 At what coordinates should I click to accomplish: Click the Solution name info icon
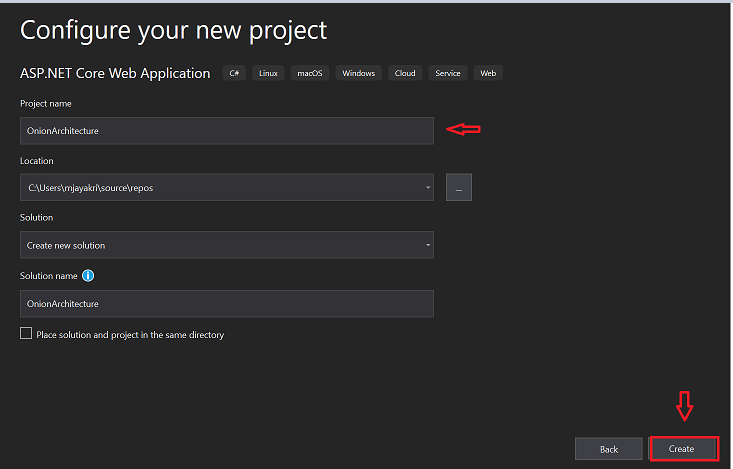click(x=88, y=276)
